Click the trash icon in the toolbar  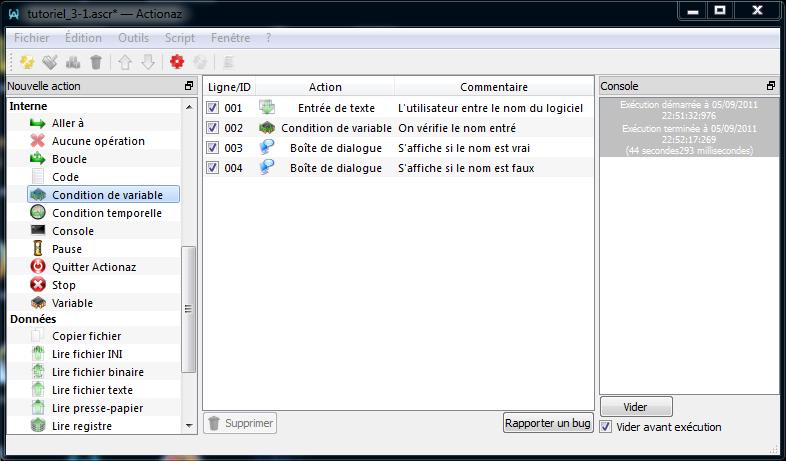pyautogui.click(x=96, y=62)
